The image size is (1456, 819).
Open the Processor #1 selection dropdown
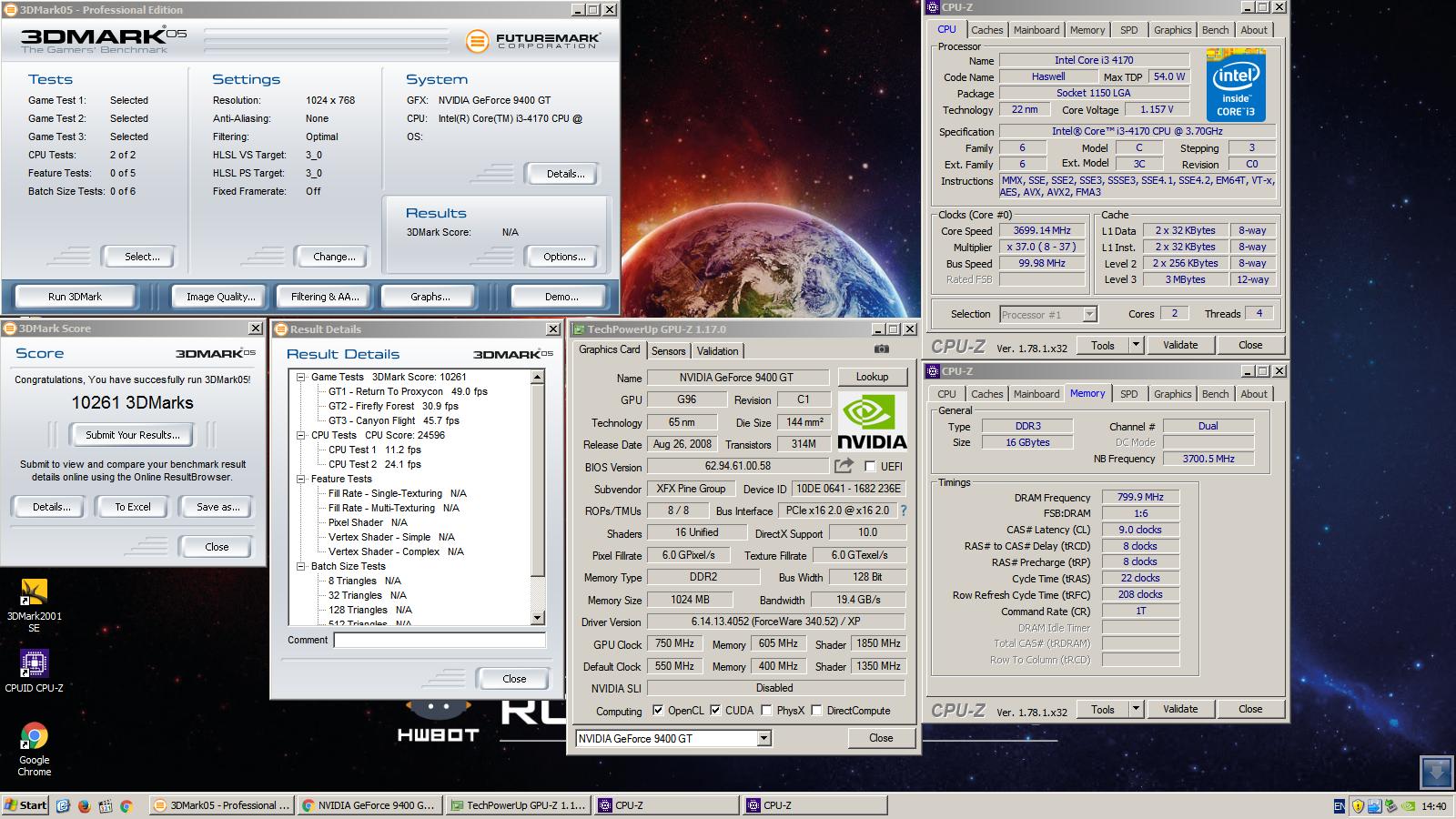click(1089, 314)
